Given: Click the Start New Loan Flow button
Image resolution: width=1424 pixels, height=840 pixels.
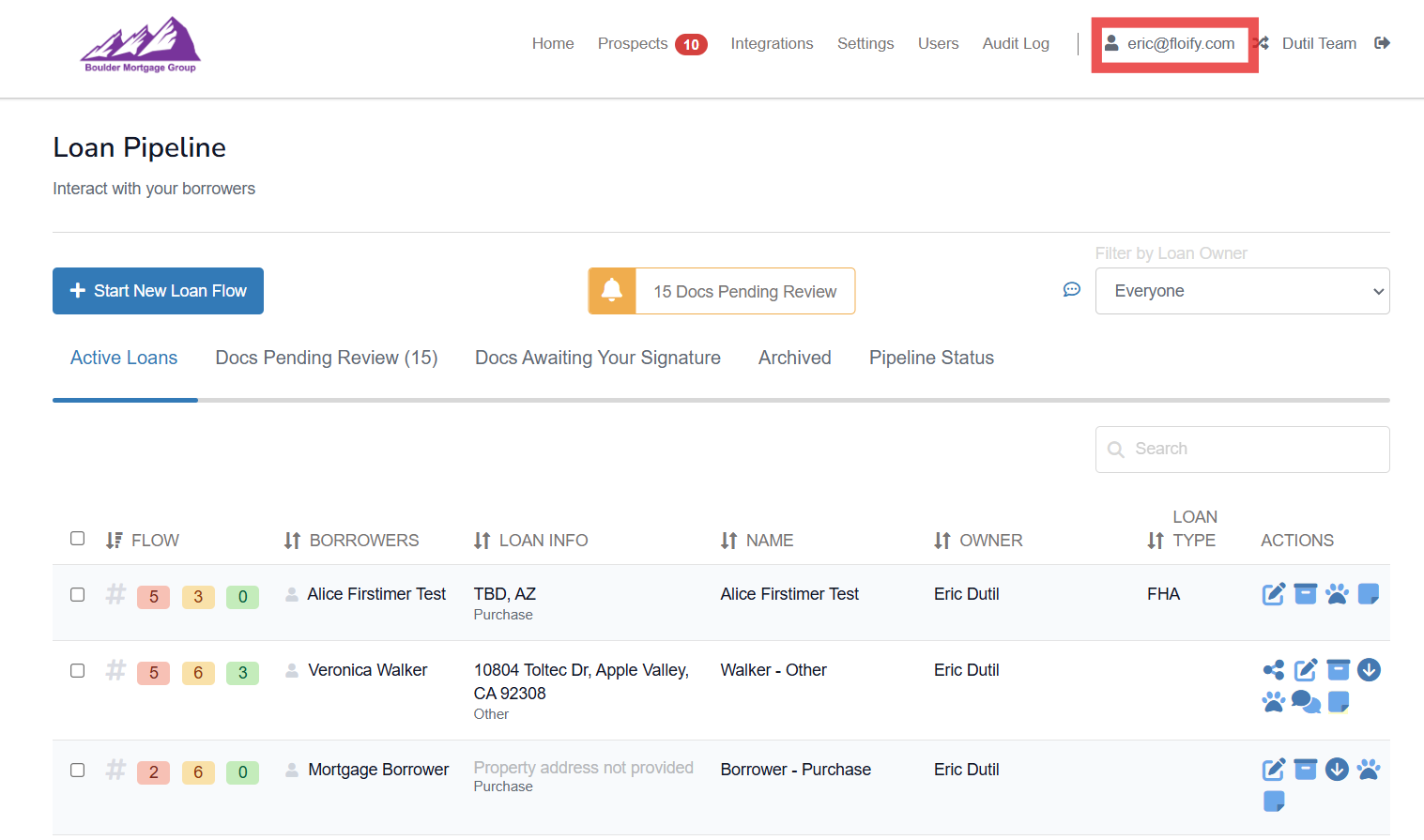Looking at the screenshot, I should [158, 291].
